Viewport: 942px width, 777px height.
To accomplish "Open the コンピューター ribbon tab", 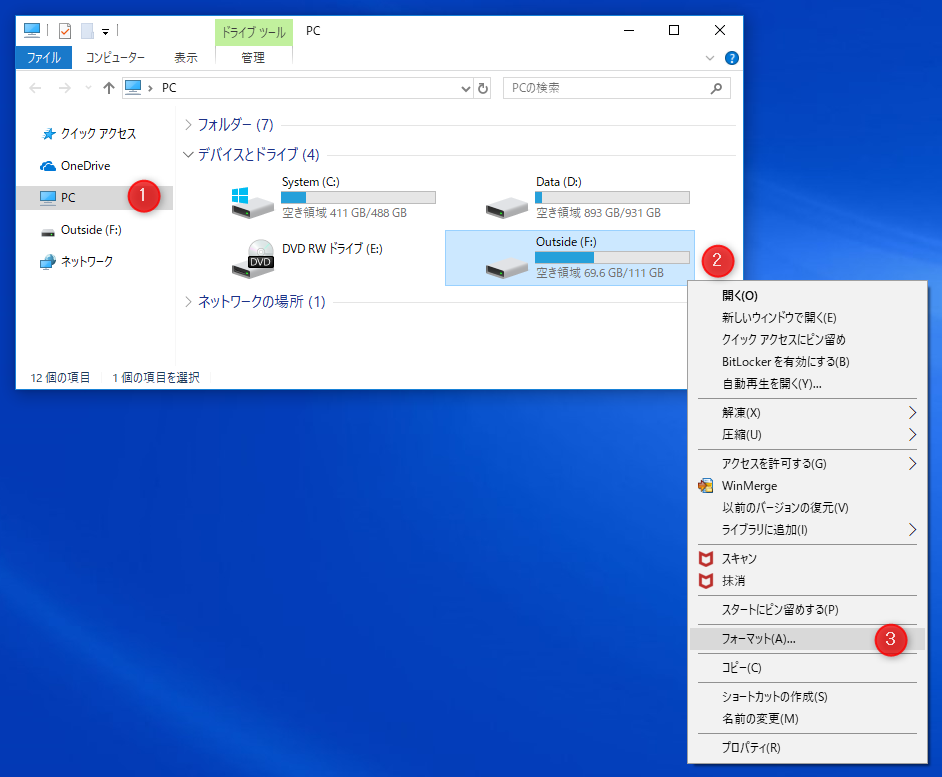I will [115, 58].
